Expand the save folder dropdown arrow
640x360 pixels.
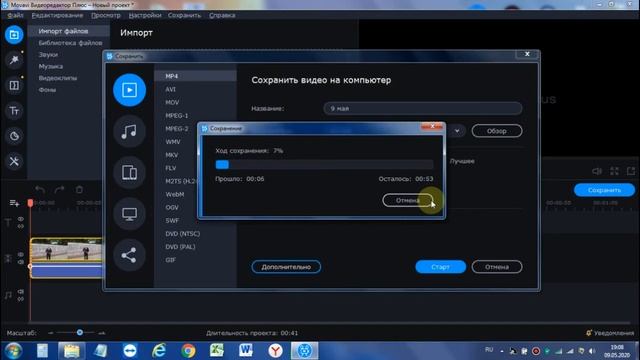(457, 131)
